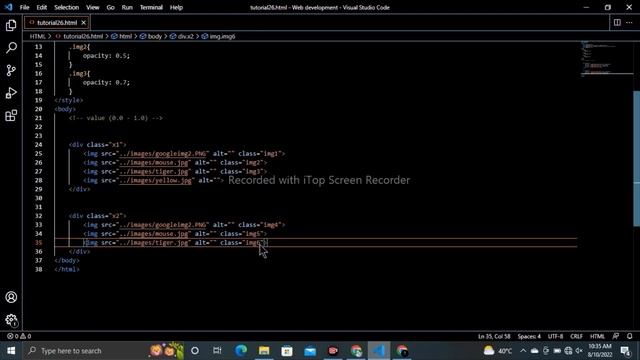
Task: Open File Explorer from taskbar
Action: [264, 351]
